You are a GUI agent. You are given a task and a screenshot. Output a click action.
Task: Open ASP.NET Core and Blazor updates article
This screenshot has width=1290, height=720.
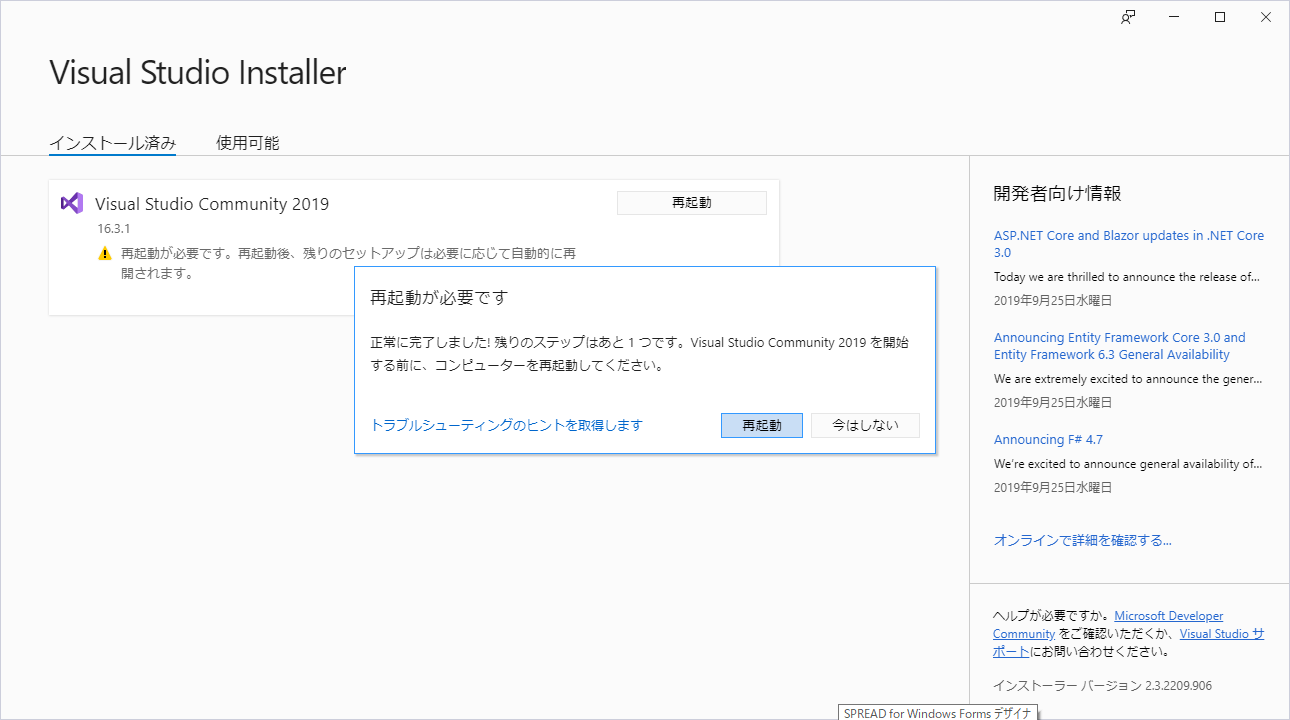click(1129, 244)
